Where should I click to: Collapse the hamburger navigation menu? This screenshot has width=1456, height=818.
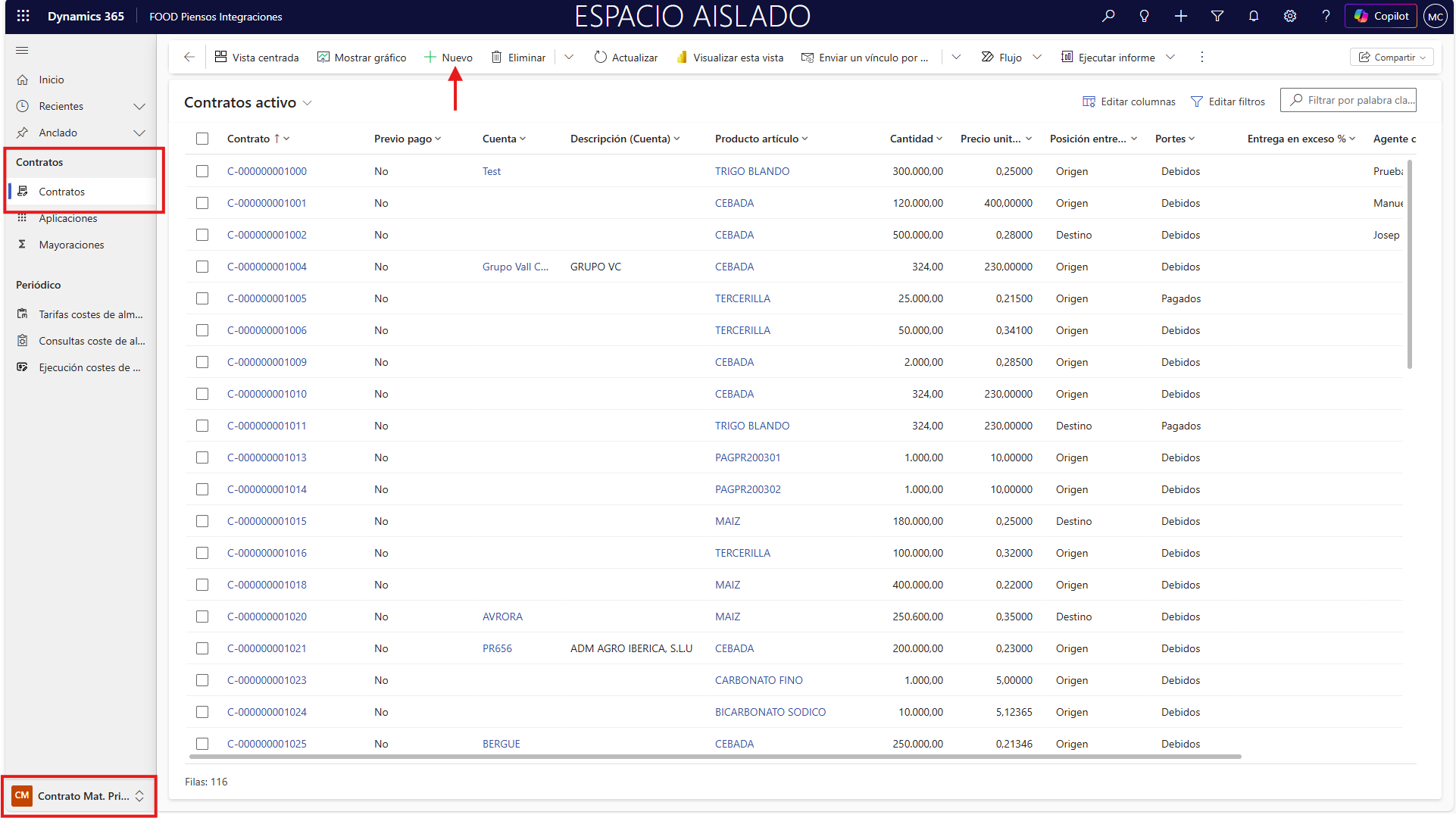[22, 51]
